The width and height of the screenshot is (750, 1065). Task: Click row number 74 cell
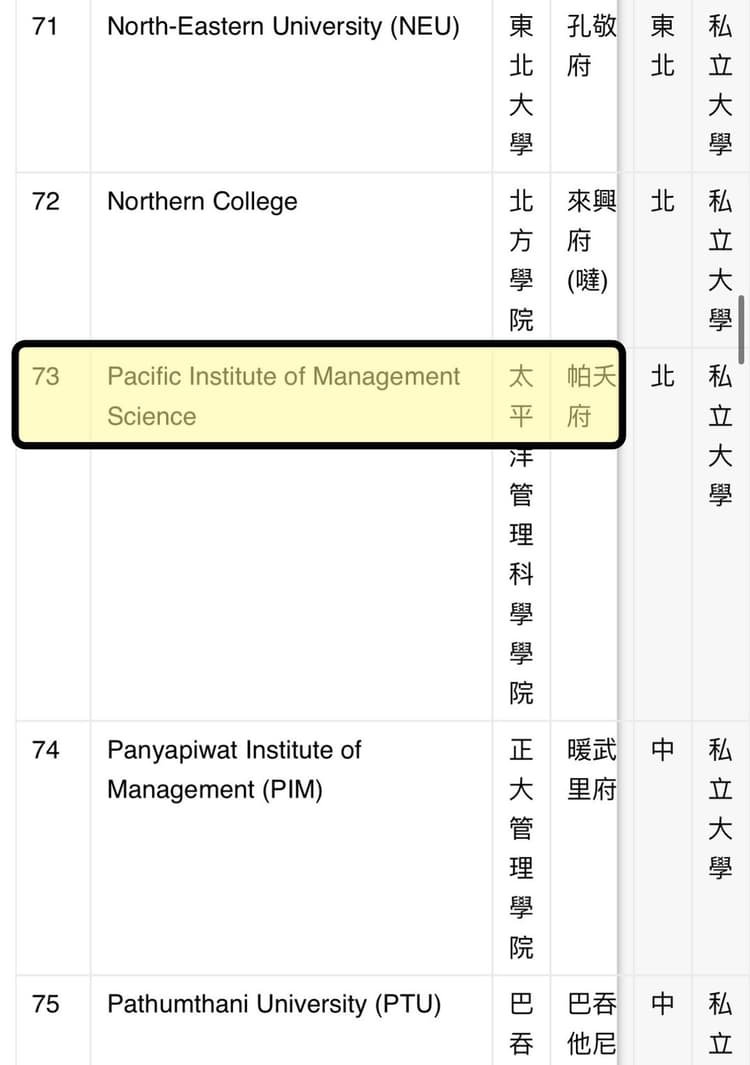(x=46, y=750)
